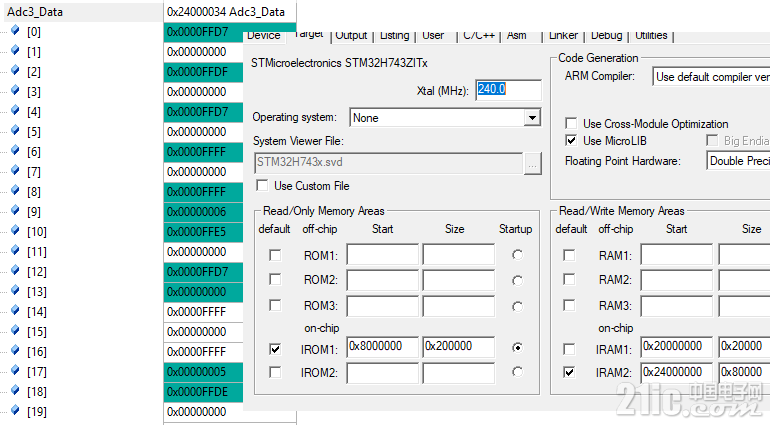770x425 pixels.
Task: Click the blue diamond icon of element [14]
Action: (x=15, y=311)
